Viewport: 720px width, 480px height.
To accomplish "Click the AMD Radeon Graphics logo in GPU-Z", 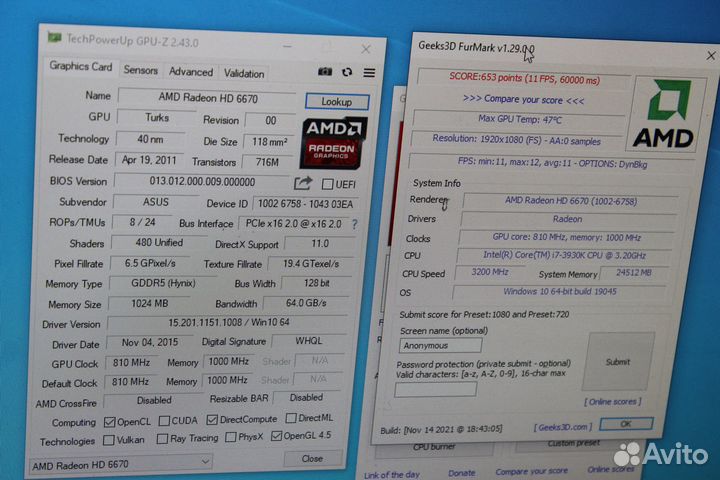I will pyautogui.click(x=333, y=143).
